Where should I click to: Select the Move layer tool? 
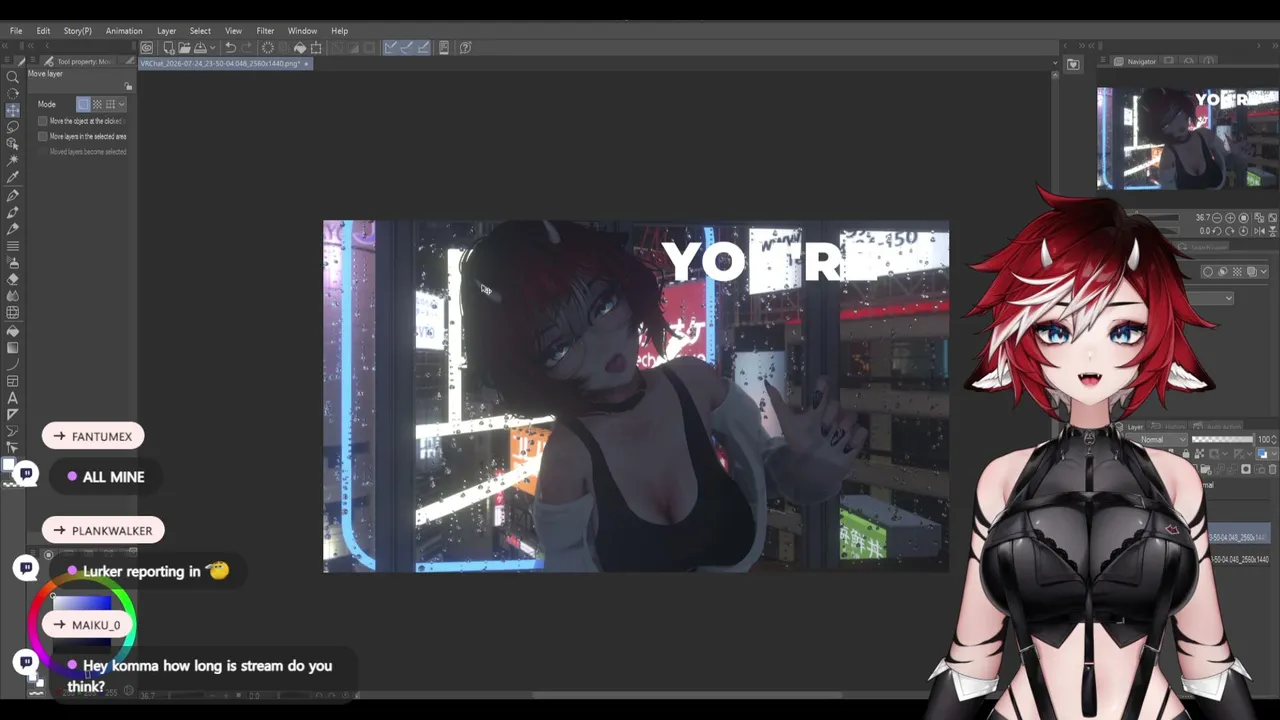click(x=13, y=110)
